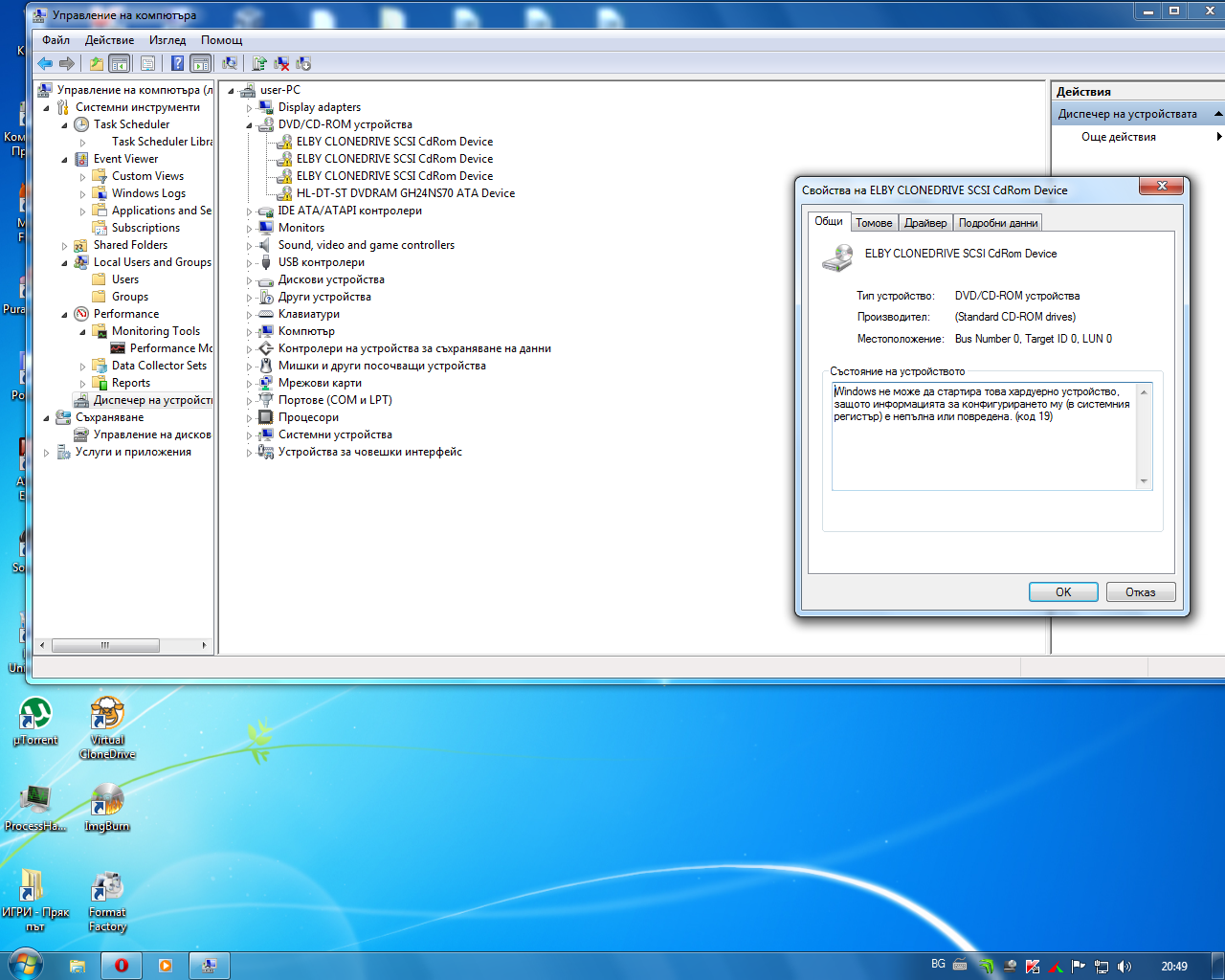Select the Общи tab
This screenshot has height=980, width=1225.
point(829,221)
